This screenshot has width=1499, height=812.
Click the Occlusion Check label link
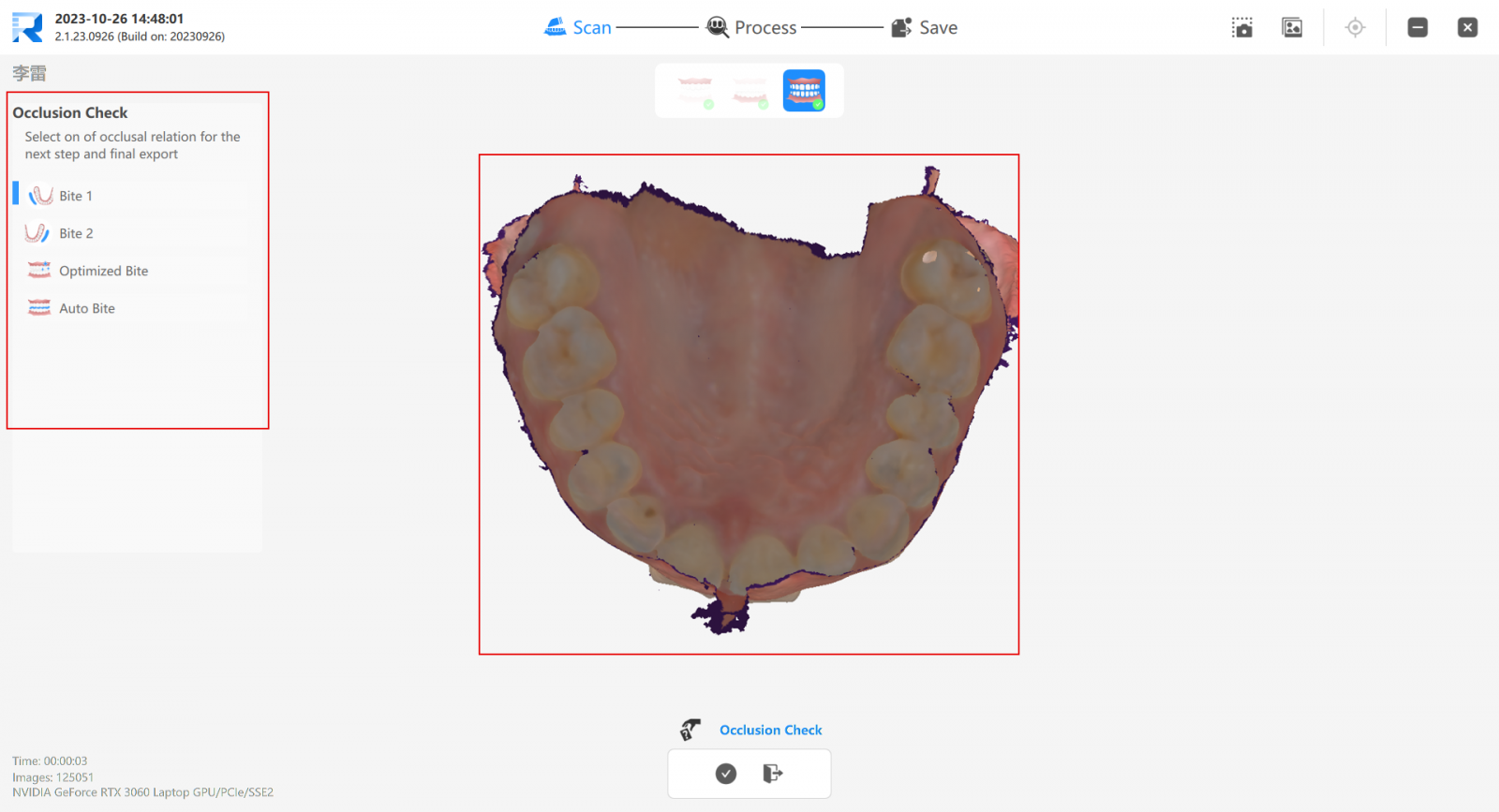(771, 730)
